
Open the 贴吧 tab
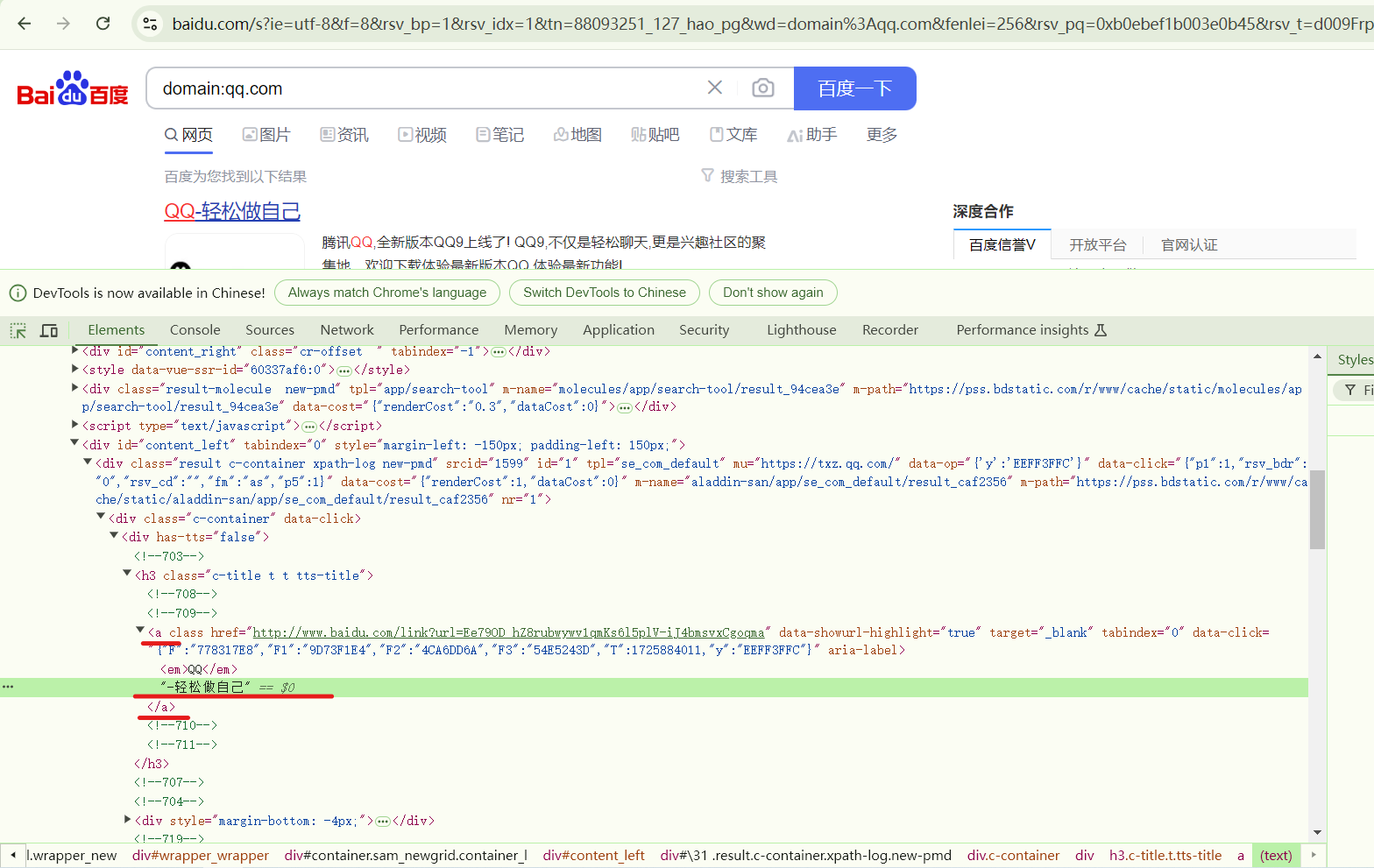click(655, 135)
